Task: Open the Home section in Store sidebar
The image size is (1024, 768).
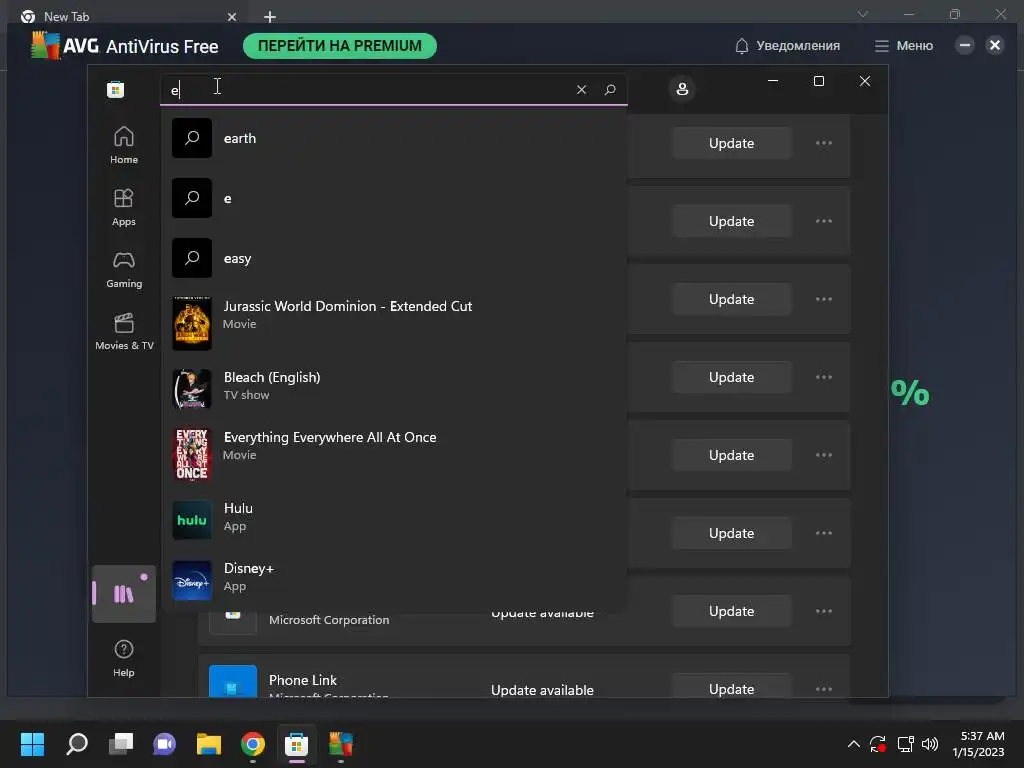Action: [123, 145]
